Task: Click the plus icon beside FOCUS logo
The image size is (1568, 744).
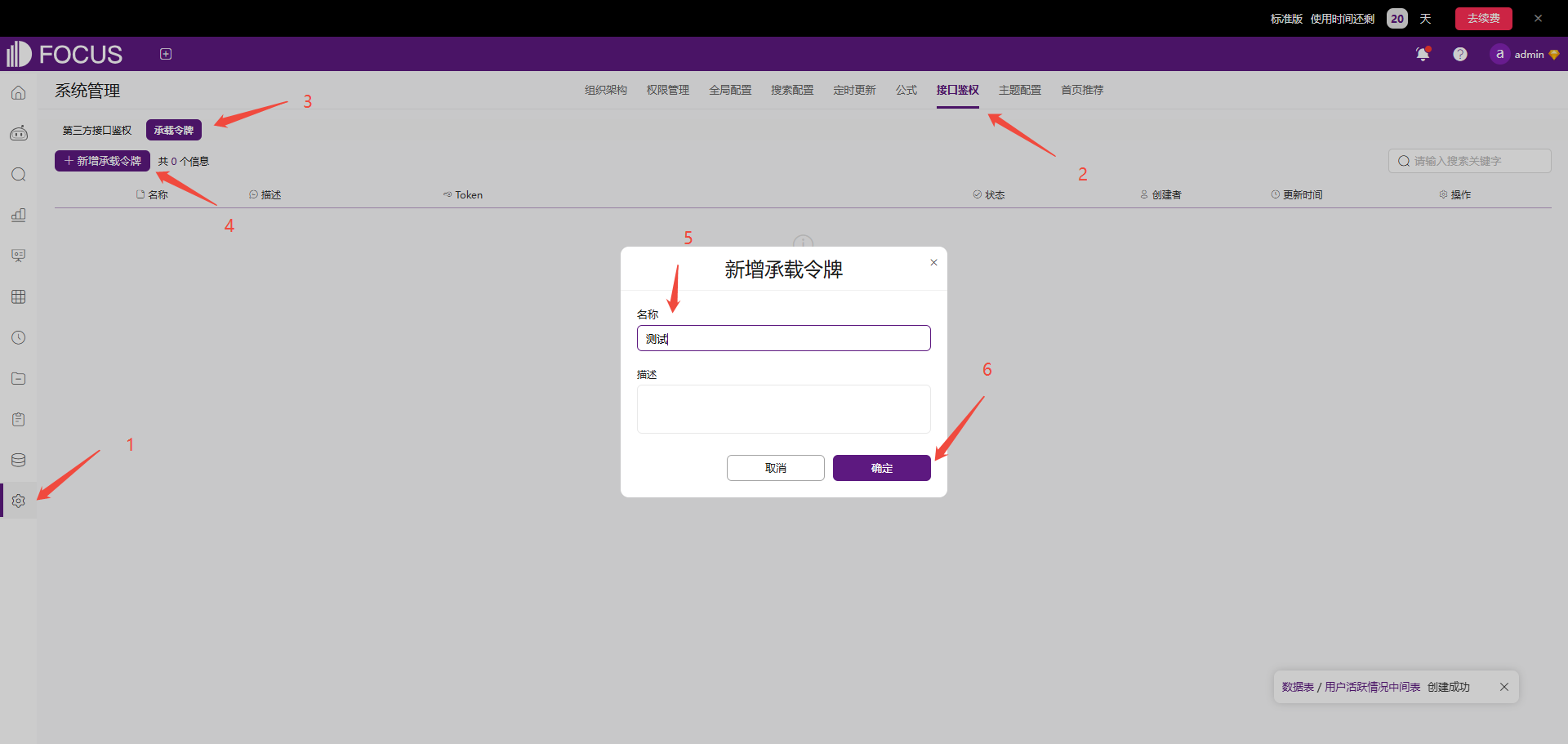Action: click(x=166, y=54)
